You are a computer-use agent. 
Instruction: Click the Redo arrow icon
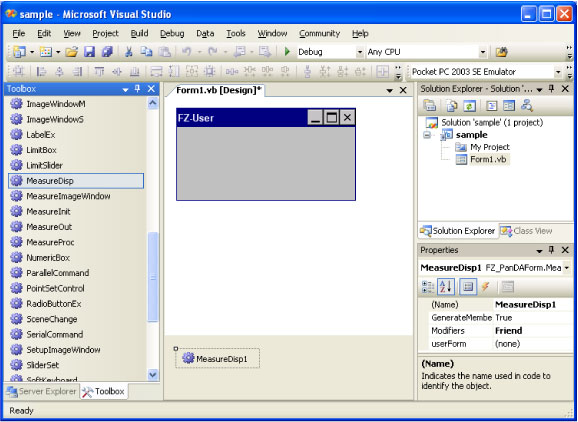click(213, 52)
